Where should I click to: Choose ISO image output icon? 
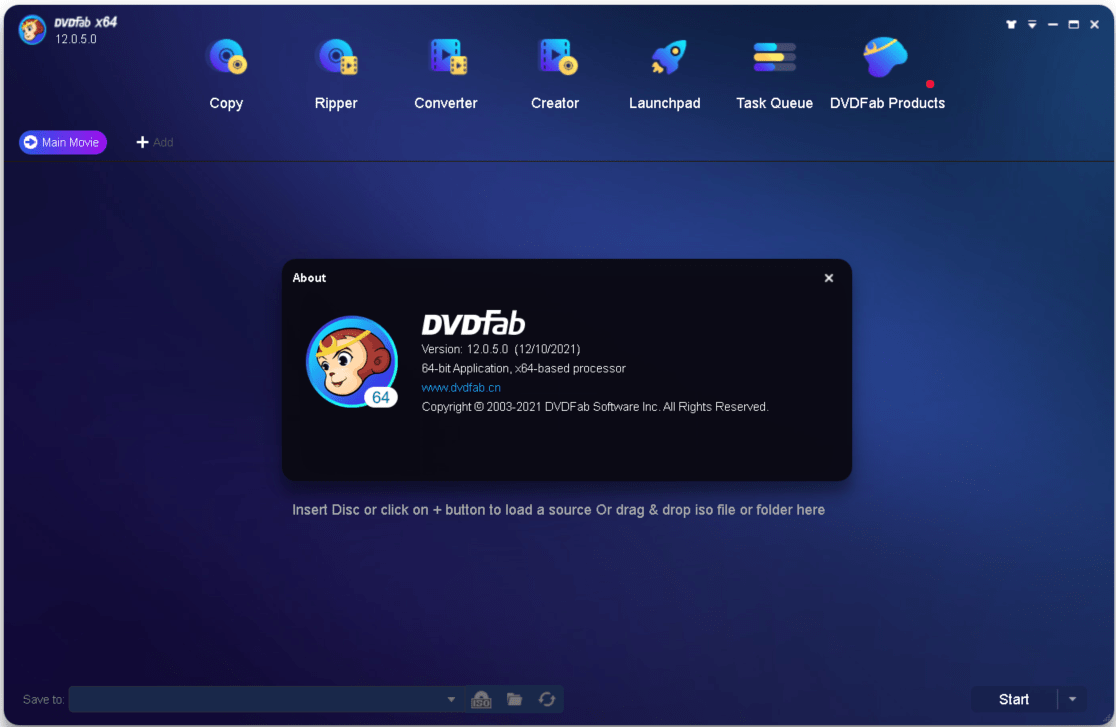tap(481, 699)
